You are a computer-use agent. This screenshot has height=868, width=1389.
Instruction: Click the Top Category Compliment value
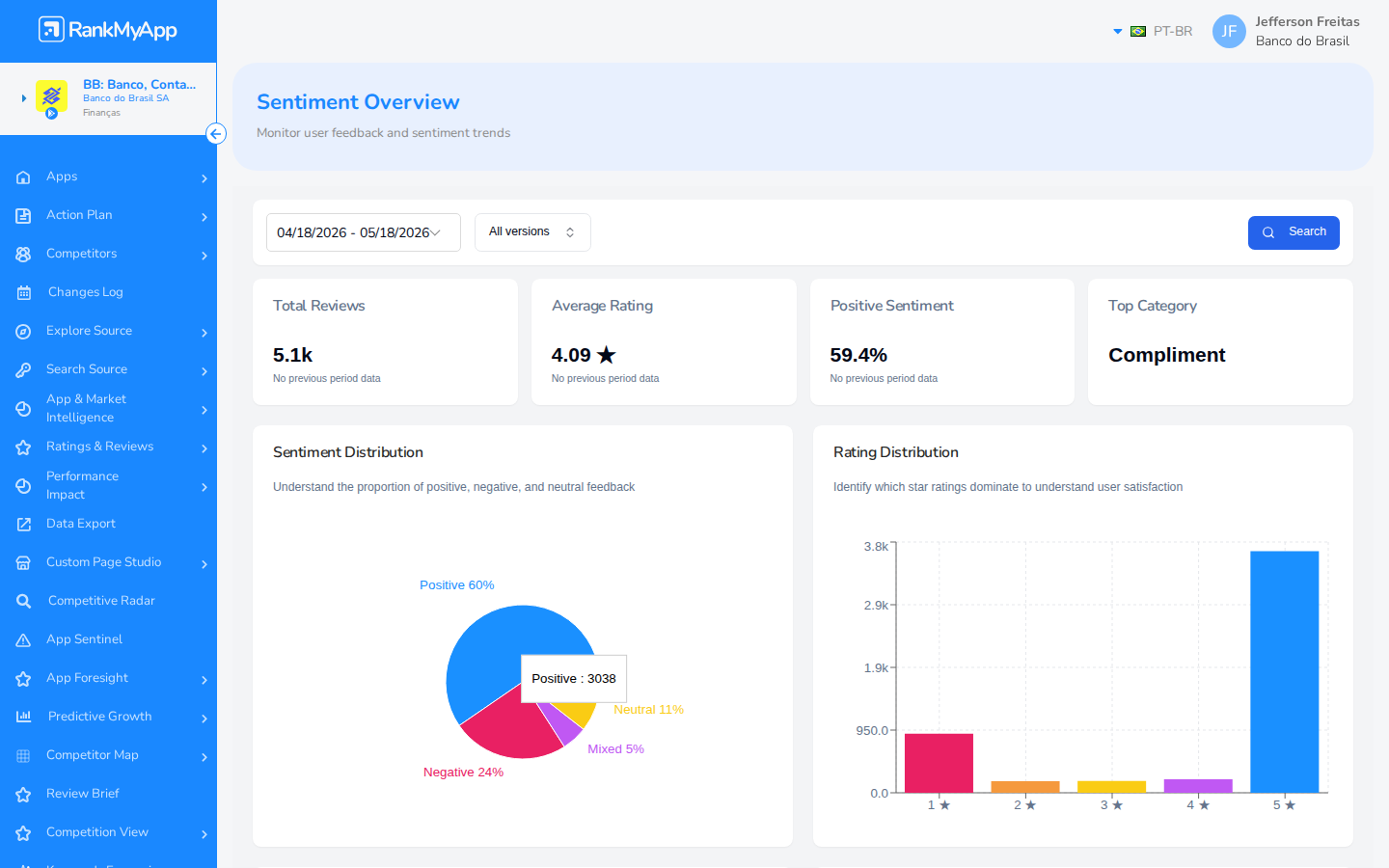pyautogui.click(x=1167, y=355)
